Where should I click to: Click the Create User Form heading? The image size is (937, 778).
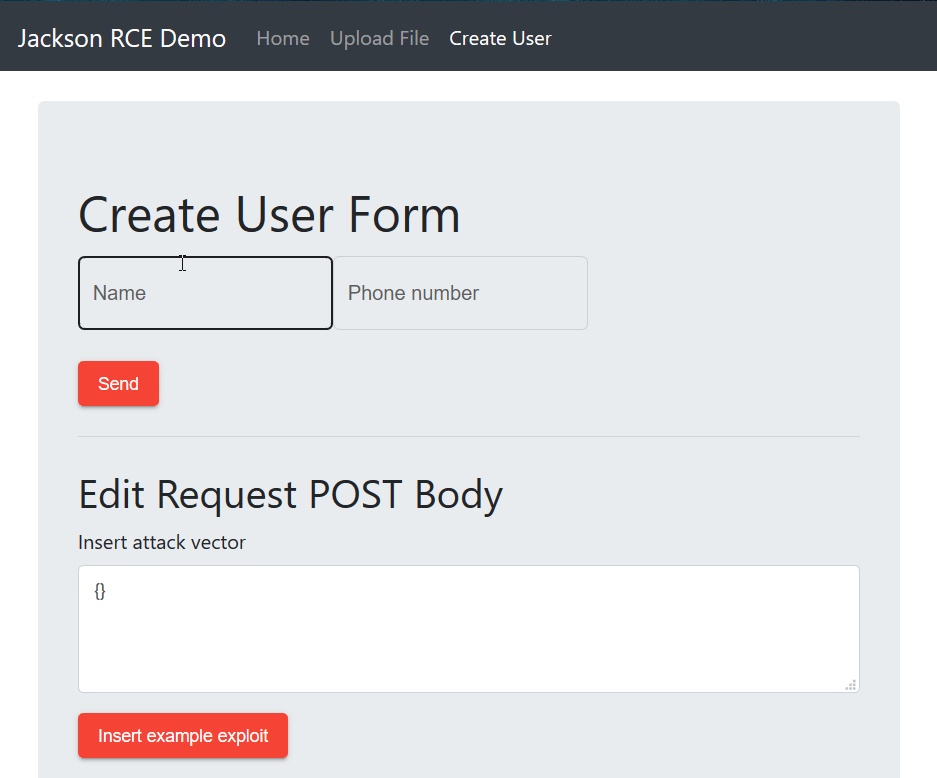[270, 215]
